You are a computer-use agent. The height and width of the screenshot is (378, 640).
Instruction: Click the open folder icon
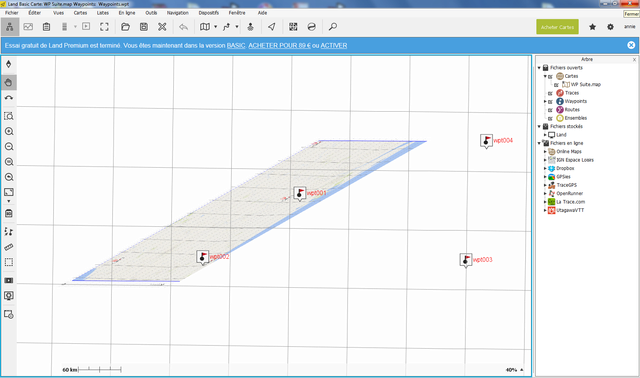pyautogui.click(x=125, y=27)
